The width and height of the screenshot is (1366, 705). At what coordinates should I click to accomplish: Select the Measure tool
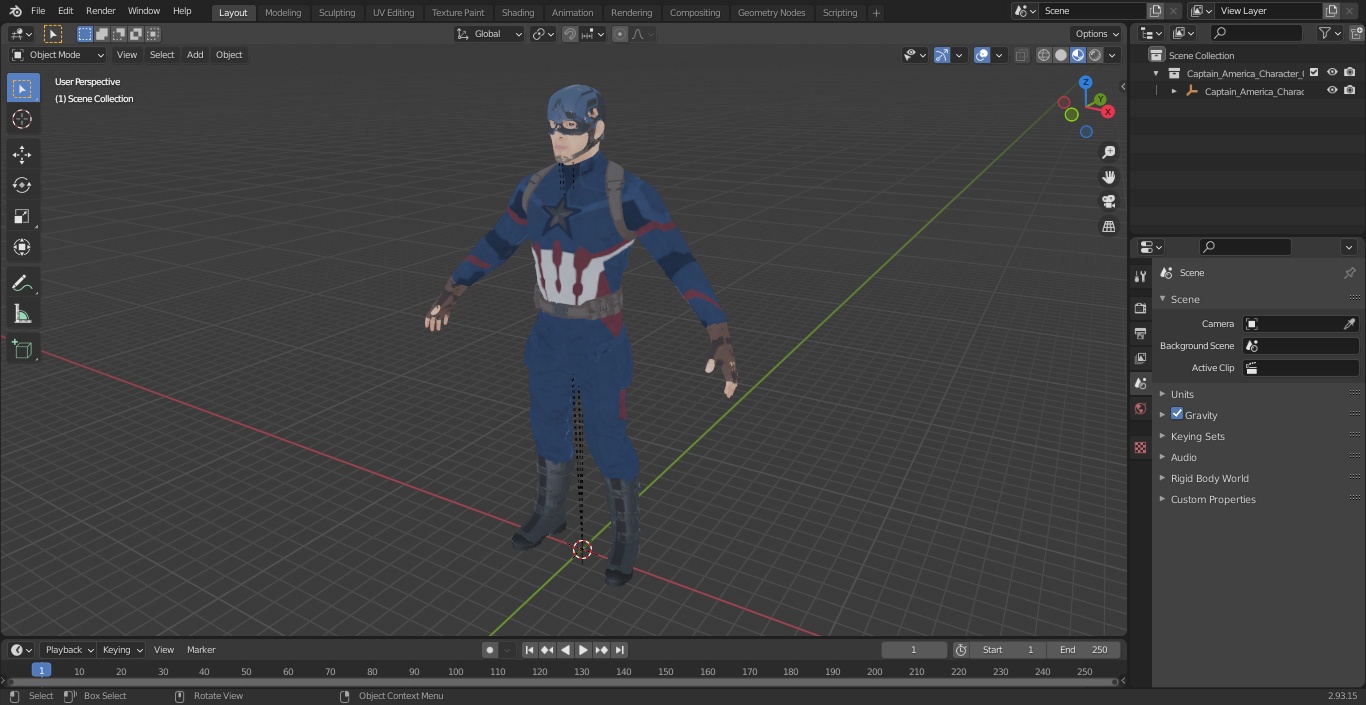click(x=22, y=314)
